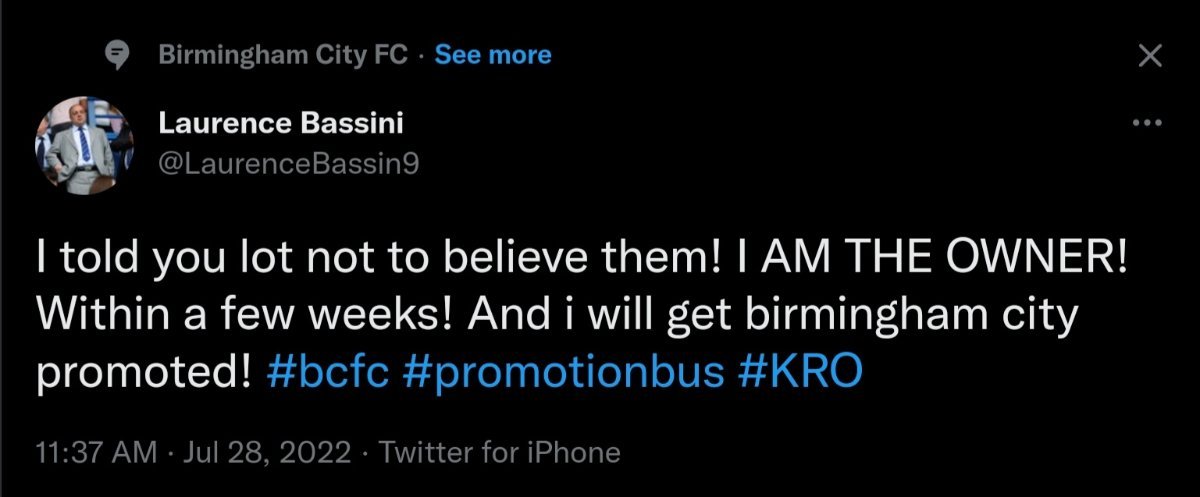Click the Laurence Bassini display name
This screenshot has width=1200, height=497.
(281, 126)
